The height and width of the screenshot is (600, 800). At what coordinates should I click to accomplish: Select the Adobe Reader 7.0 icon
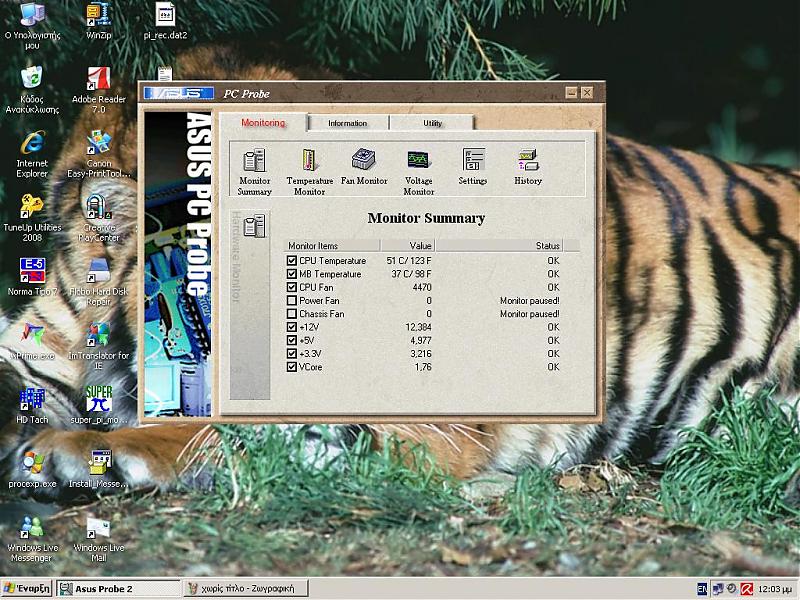[98, 90]
